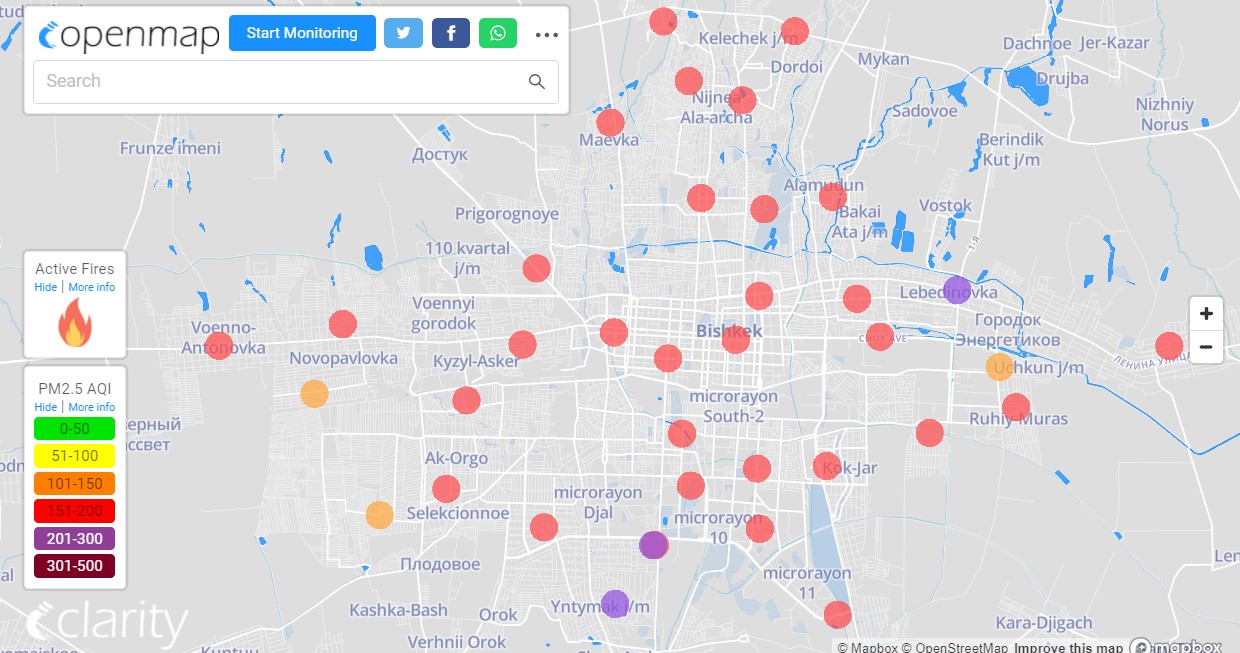Share the map via WhatsApp icon

498,33
